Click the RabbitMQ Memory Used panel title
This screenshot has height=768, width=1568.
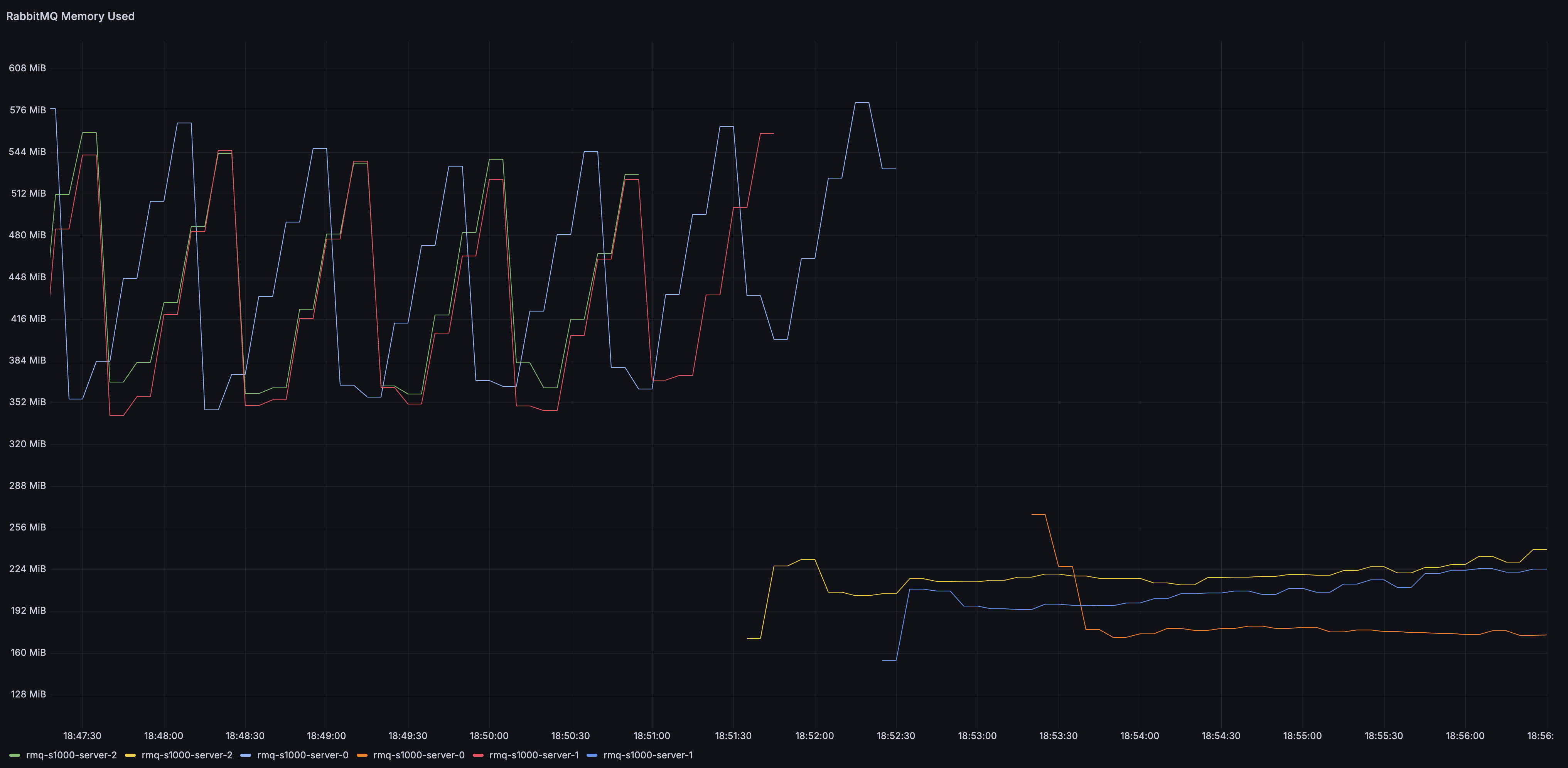coord(70,17)
